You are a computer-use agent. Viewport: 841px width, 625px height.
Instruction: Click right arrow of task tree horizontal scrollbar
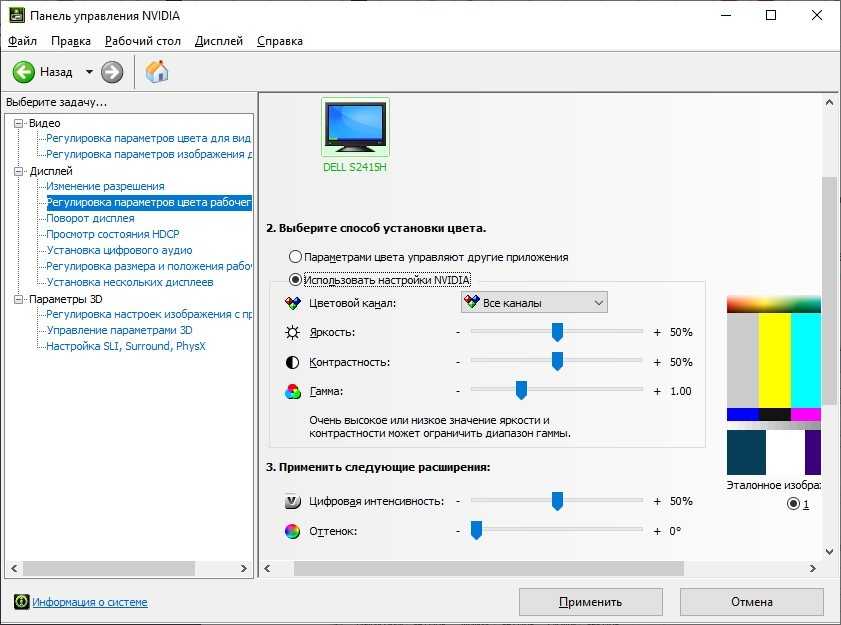[244, 568]
